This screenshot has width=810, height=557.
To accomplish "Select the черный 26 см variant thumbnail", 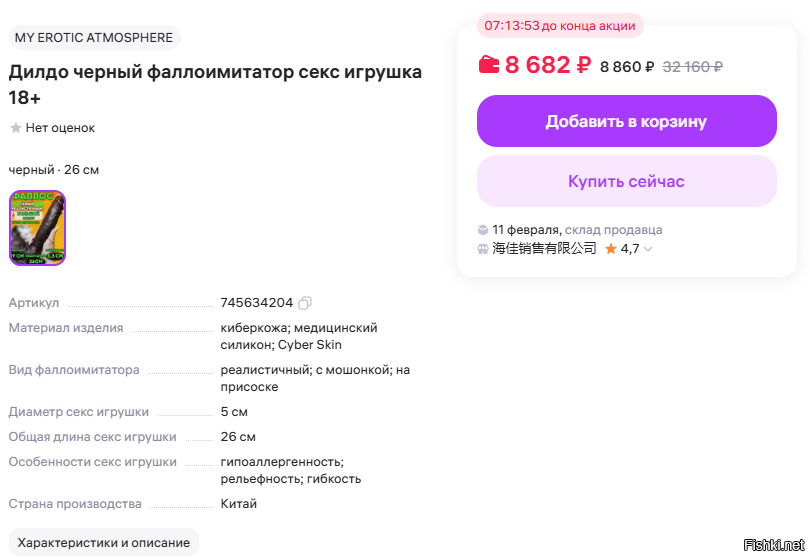I will click(37, 228).
